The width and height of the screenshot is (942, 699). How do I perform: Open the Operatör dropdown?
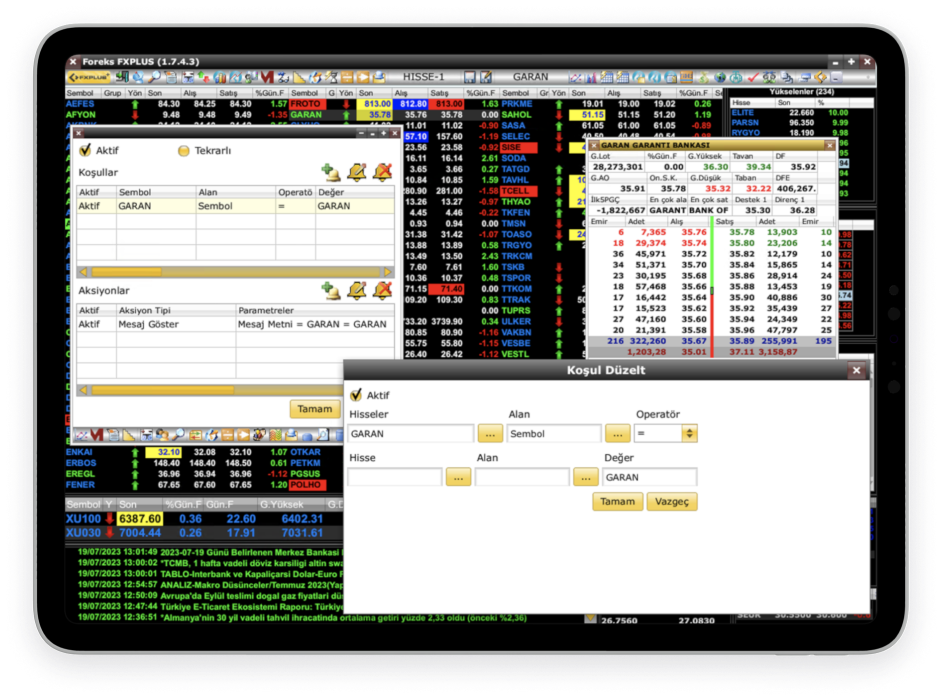pos(689,434)
